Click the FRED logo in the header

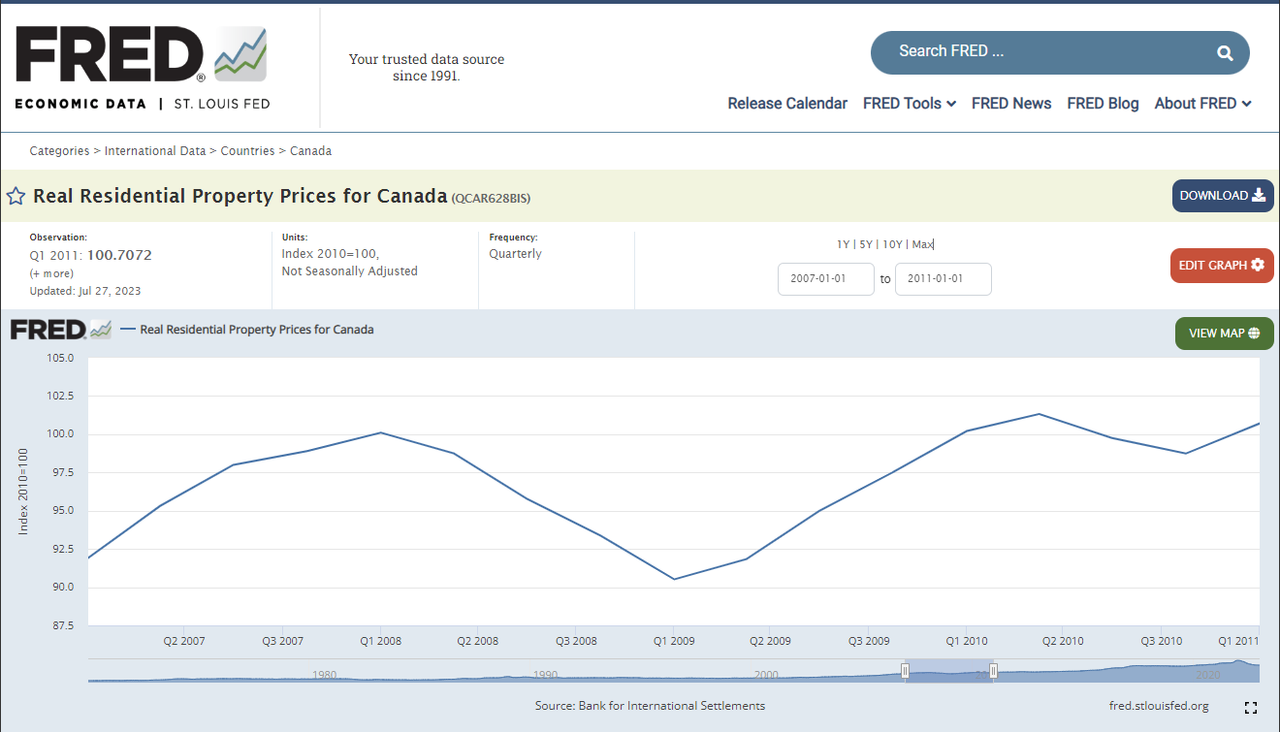pyautogui.click(x=142, y=69)
